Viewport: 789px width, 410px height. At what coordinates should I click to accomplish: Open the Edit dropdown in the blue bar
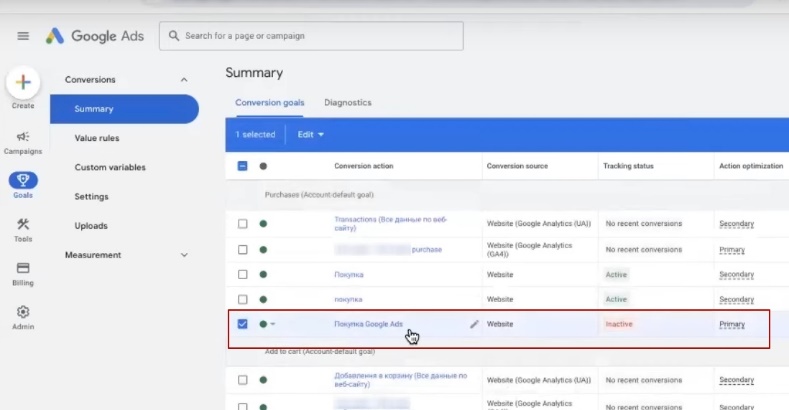point(311,134)
